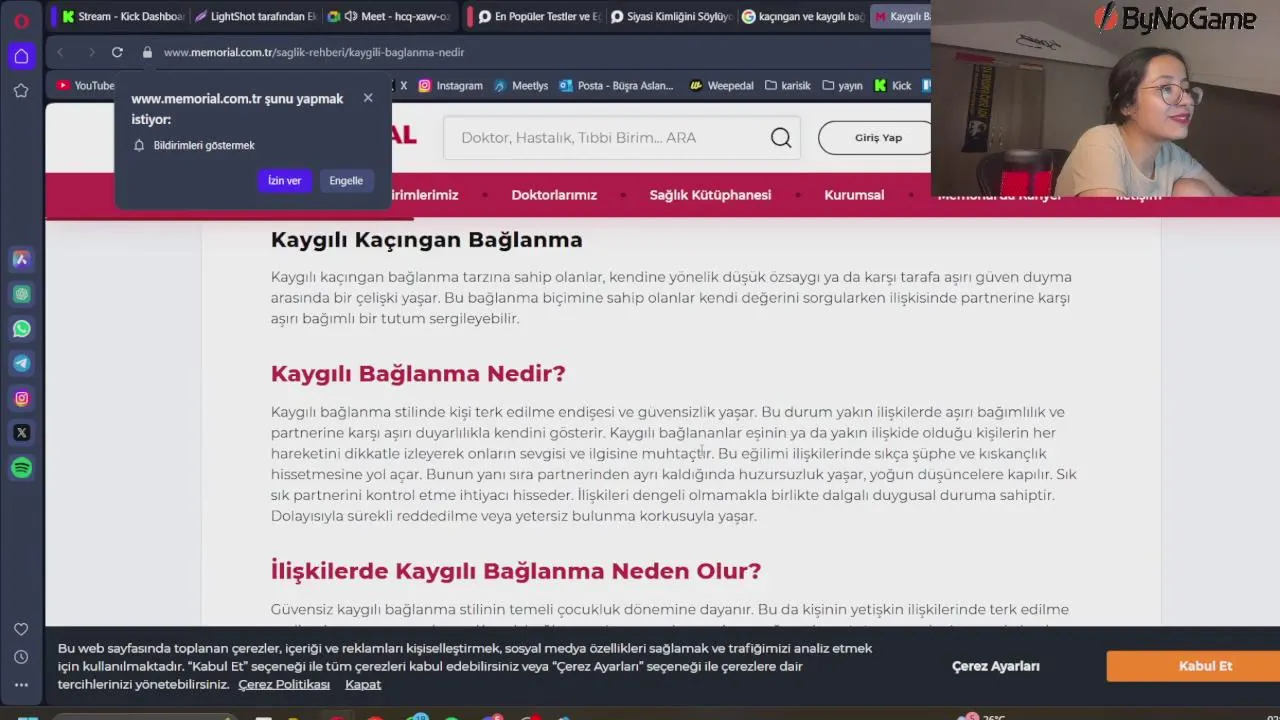Screen dimensions: 1280x720
Task: Switch to En Popüler Testler tab
Action: [539, 16]
